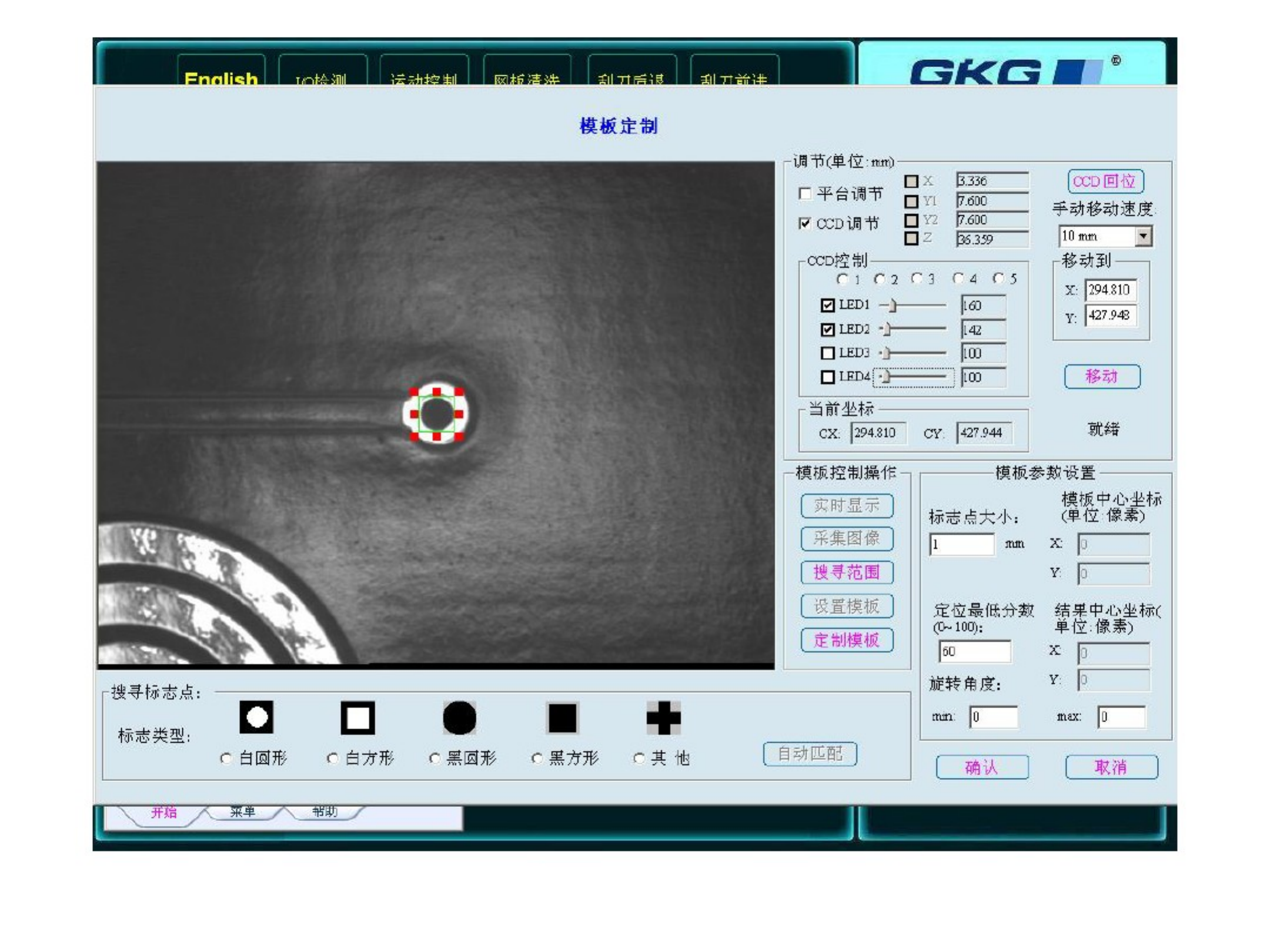Image resolution: width=1270 pixels, height=952 pixels.
Task: Select the 黑圆形 radio button
Action: coord(435,758)
